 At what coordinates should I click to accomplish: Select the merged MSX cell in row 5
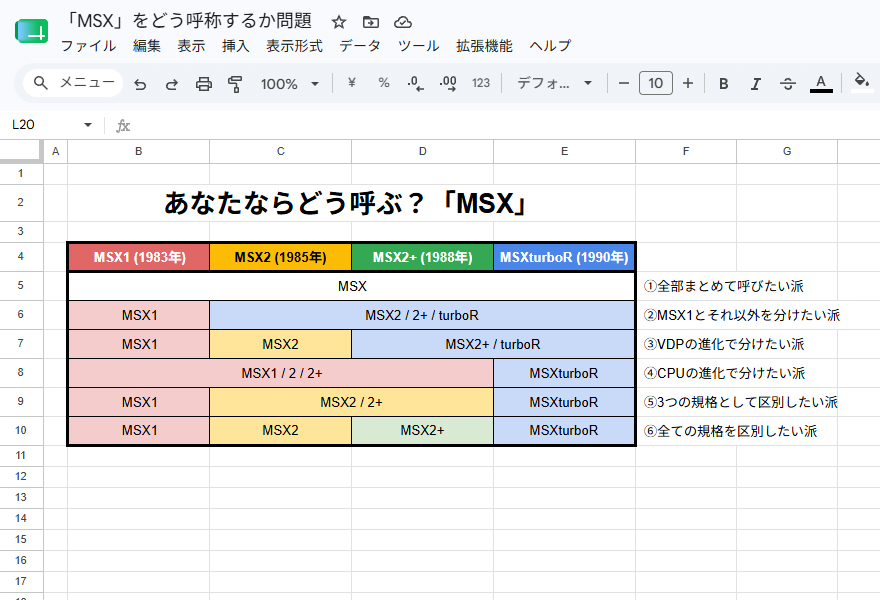[352, 286]
